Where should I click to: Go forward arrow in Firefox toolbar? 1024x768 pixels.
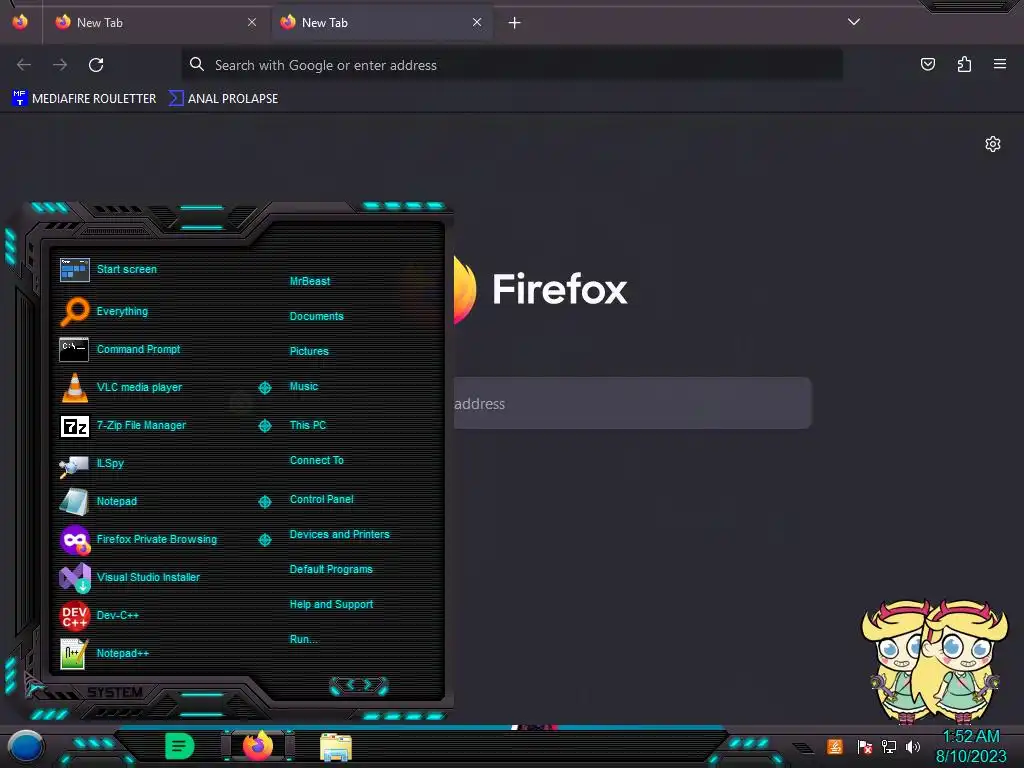click(60, 65)
